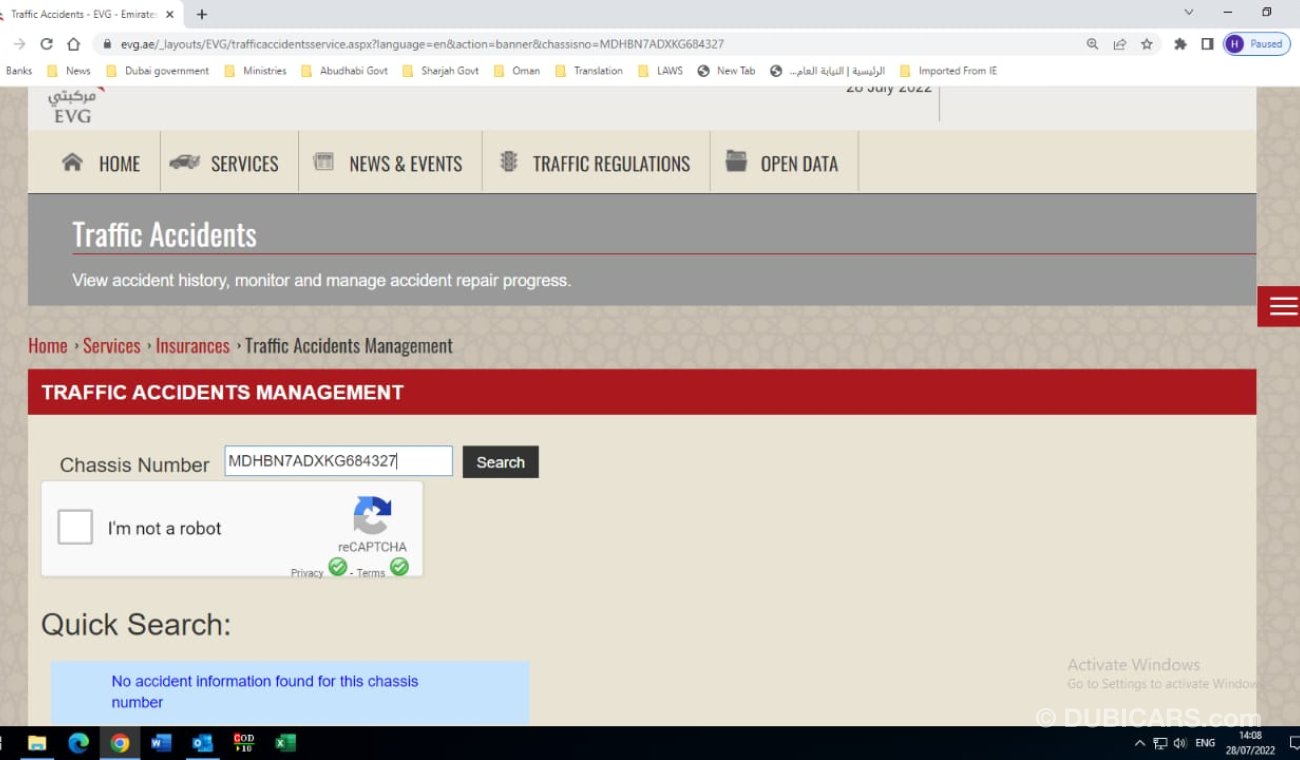1300x760 pixels.
Task: Click the red hamburger side menu icon
Action: pyautogui.click(x=1281, y=307)
